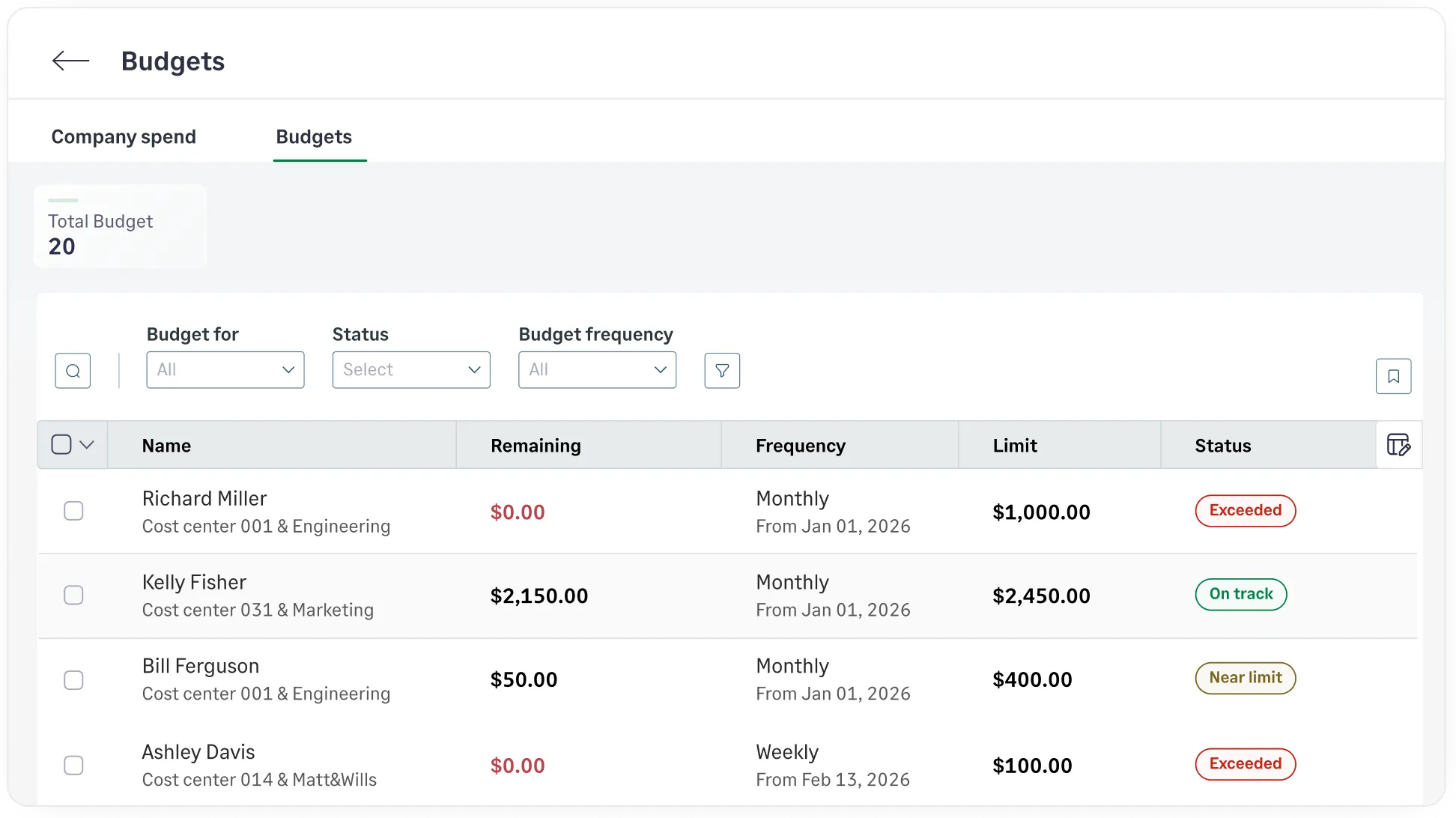Check the Kelly Fisher row checkbox

[x=73, y=595]
